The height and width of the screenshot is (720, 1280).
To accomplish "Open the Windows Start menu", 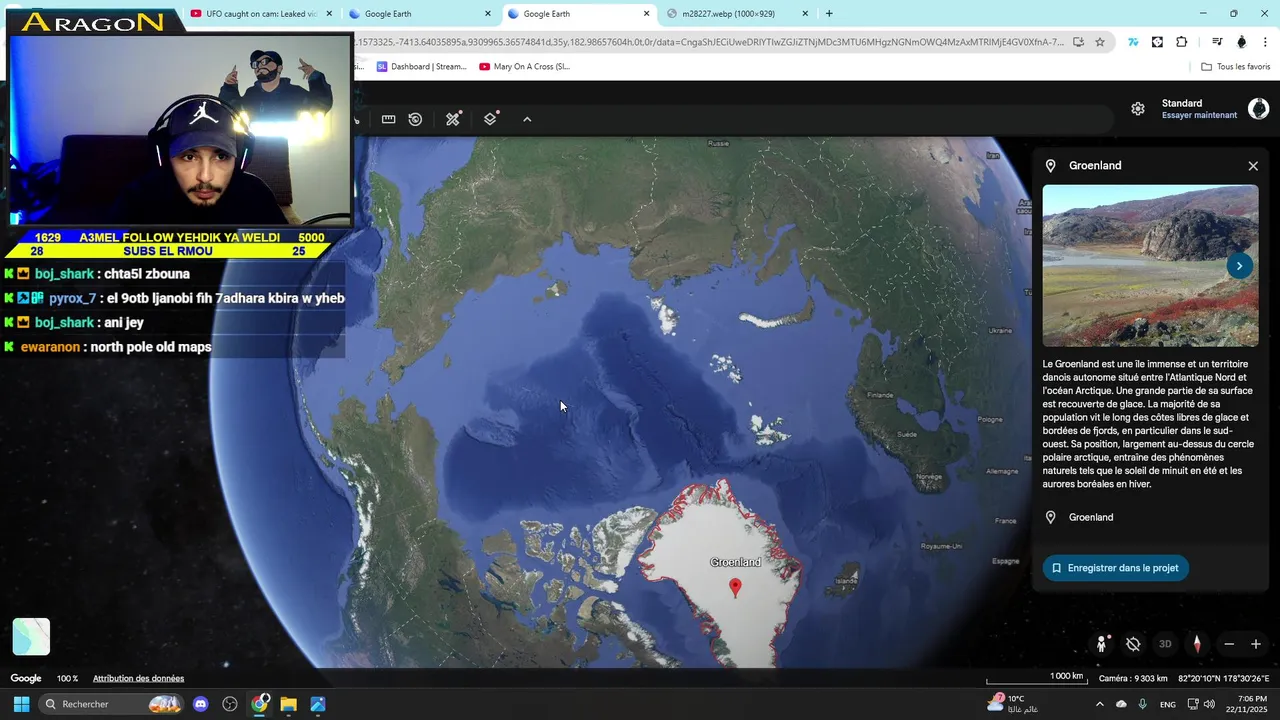I will (21, 704).
